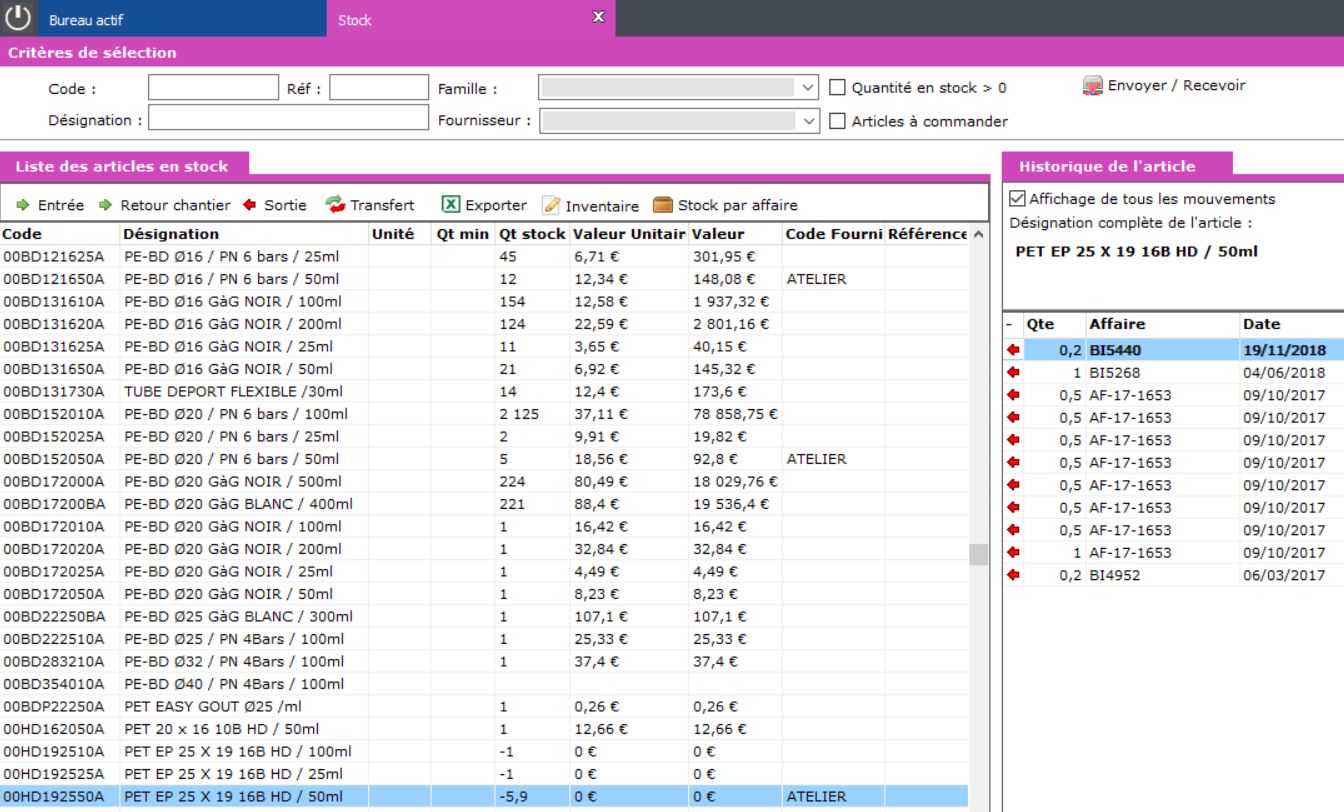
Task: Open the Fournisseur dropdown
Action: point(809,121)
